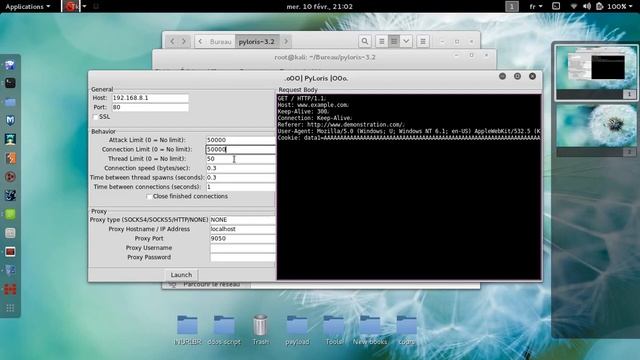Open the Tools! desktop folder
This screenshot has height=360, width=640.
point(334,330)
